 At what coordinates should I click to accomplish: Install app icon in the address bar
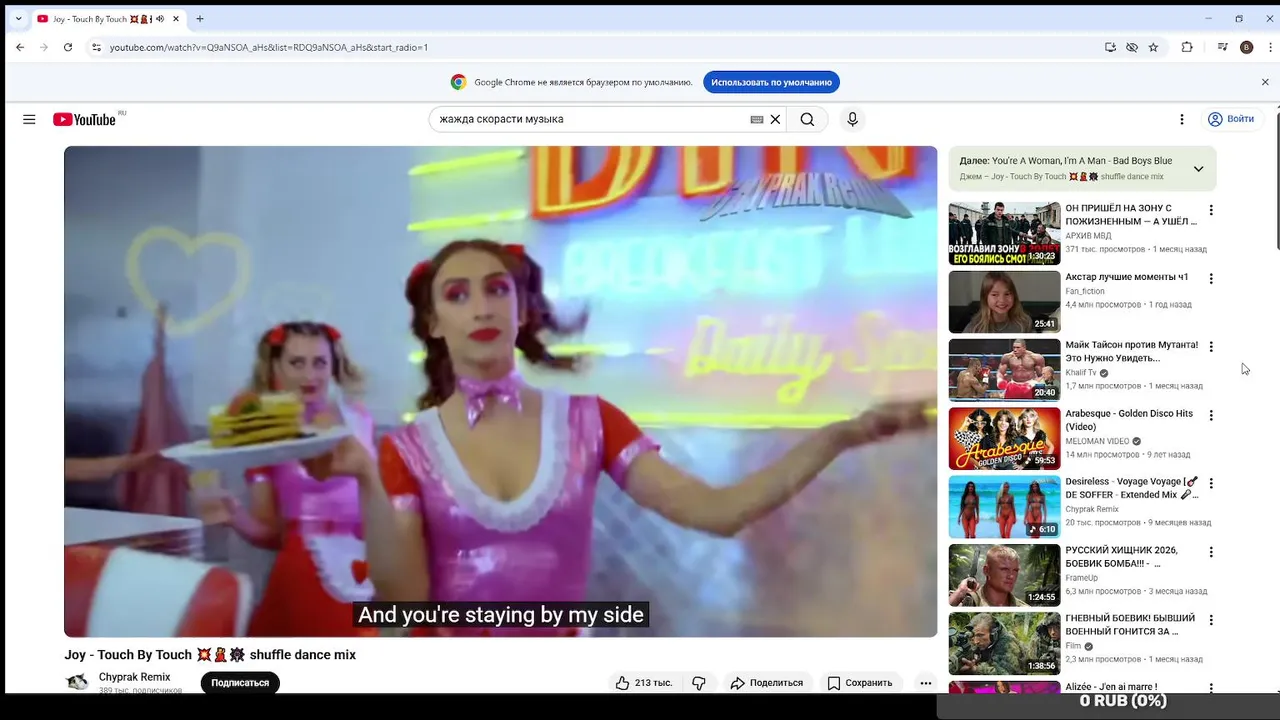click(x=1110, y=47)
